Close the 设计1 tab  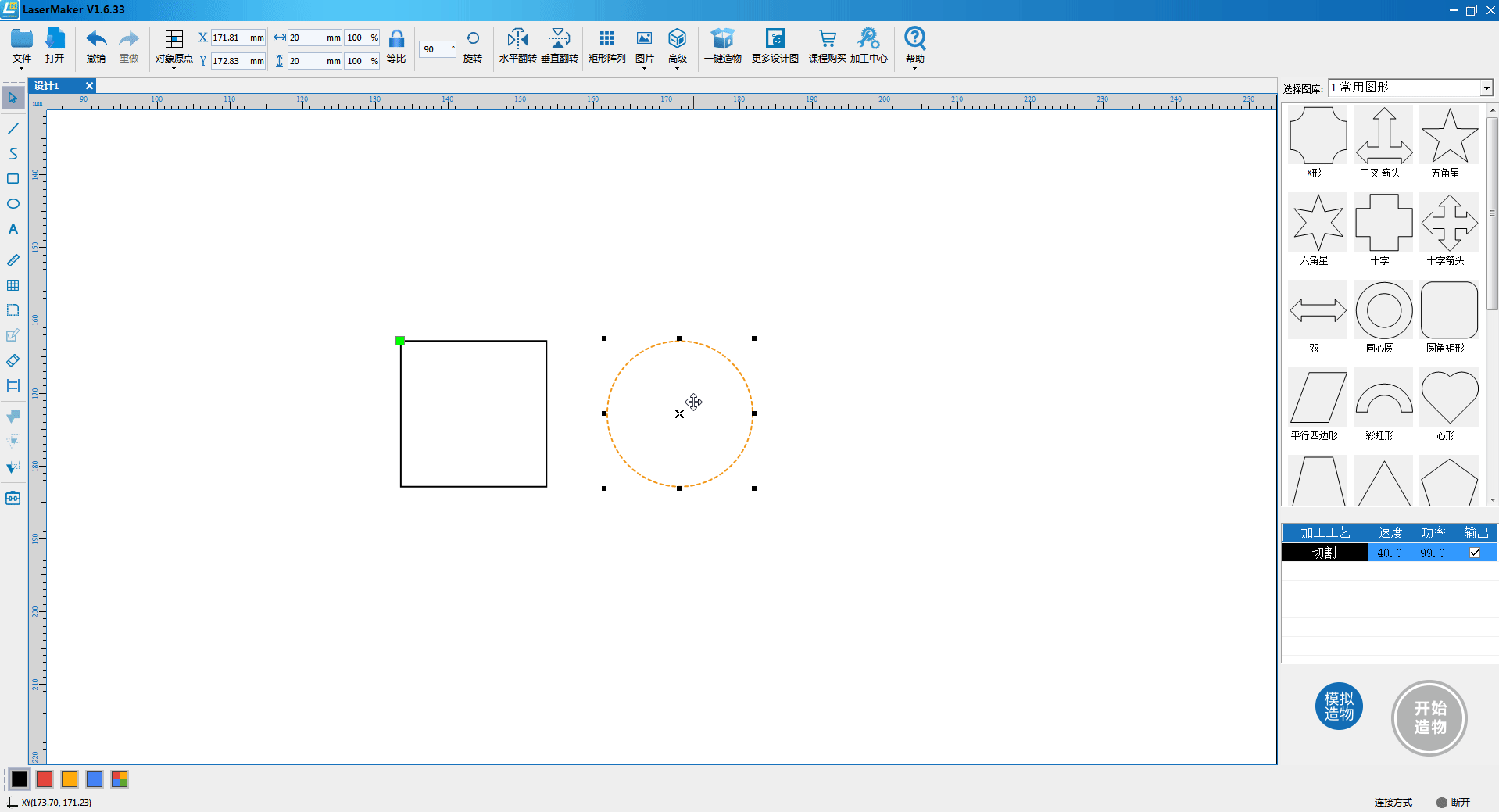point(89,86)
